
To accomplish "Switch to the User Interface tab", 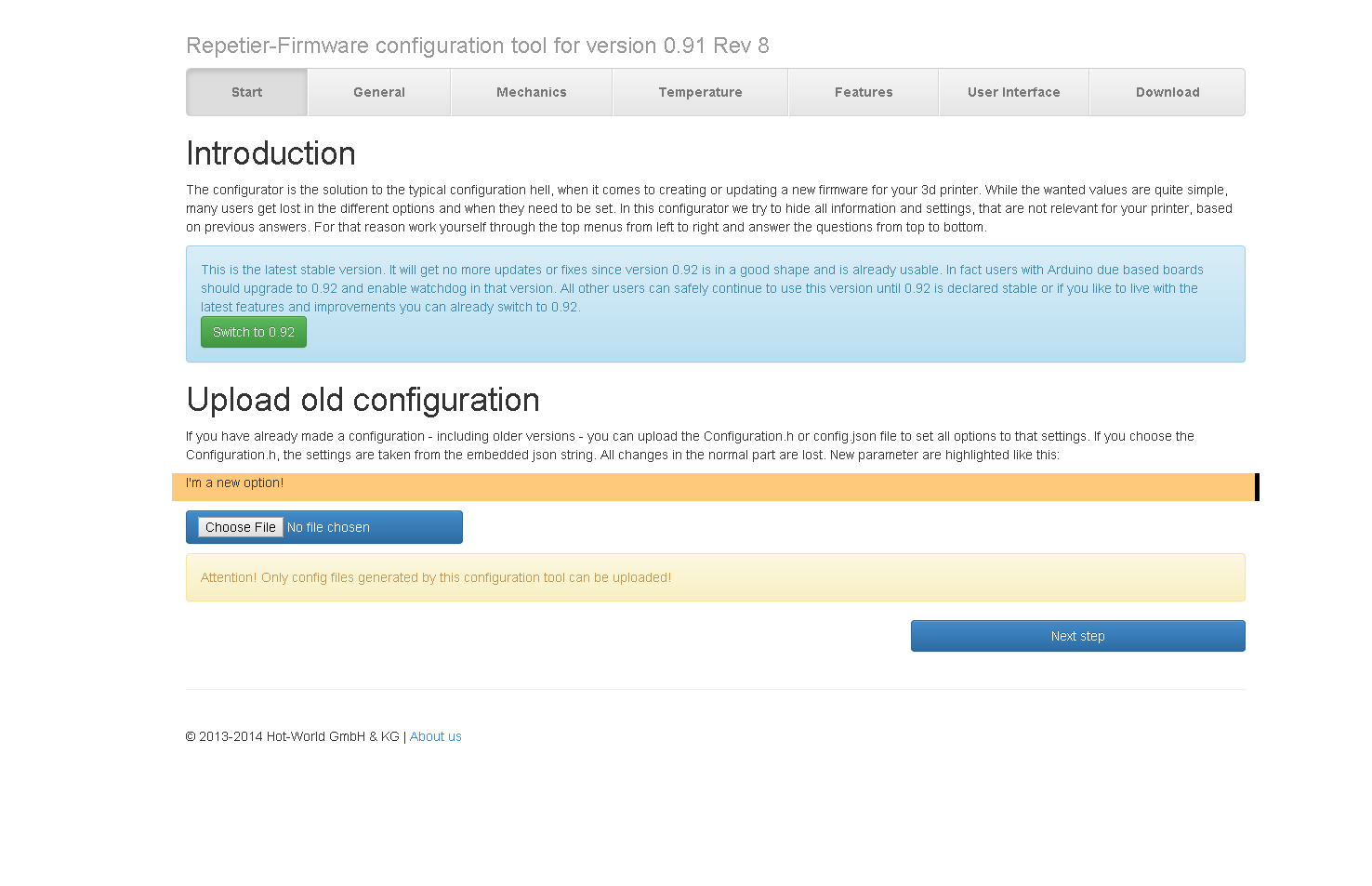I will click(1013, 92).
